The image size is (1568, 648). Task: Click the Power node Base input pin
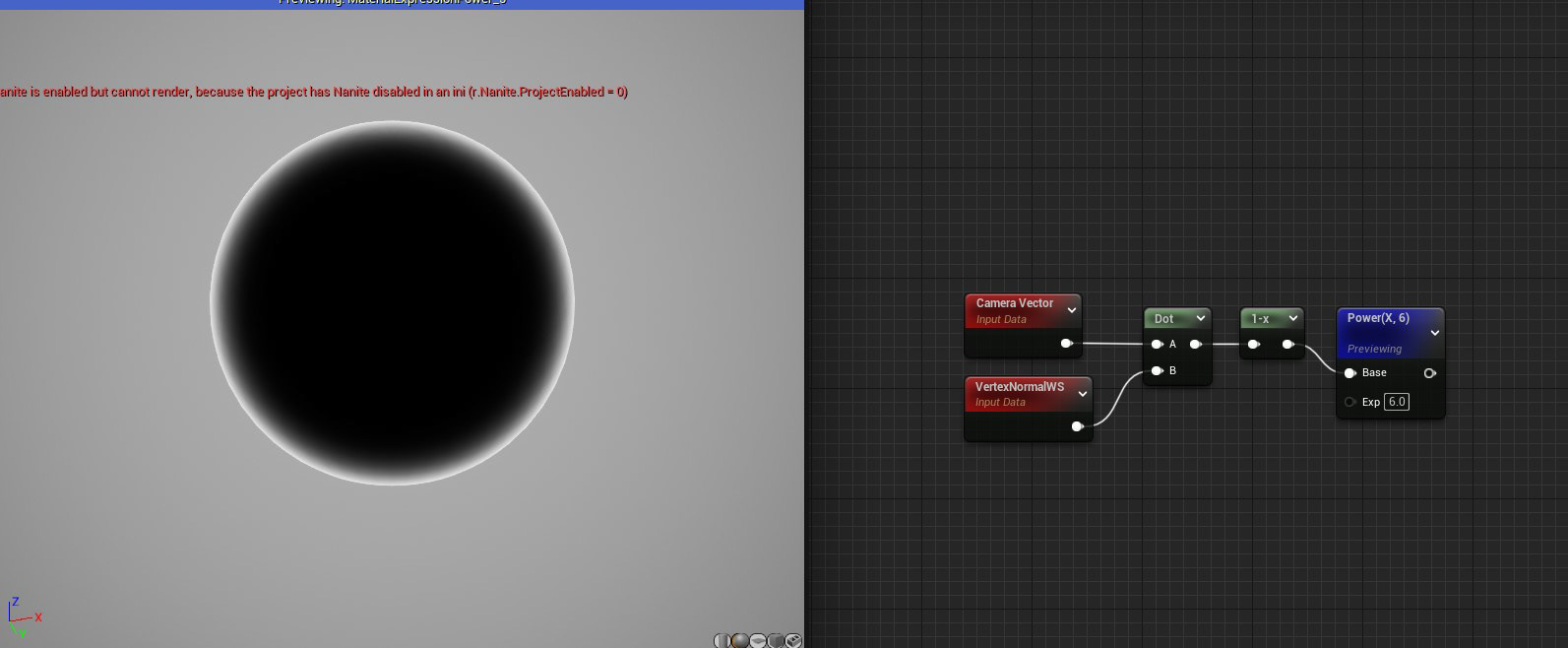click(x=1350, y=373)
